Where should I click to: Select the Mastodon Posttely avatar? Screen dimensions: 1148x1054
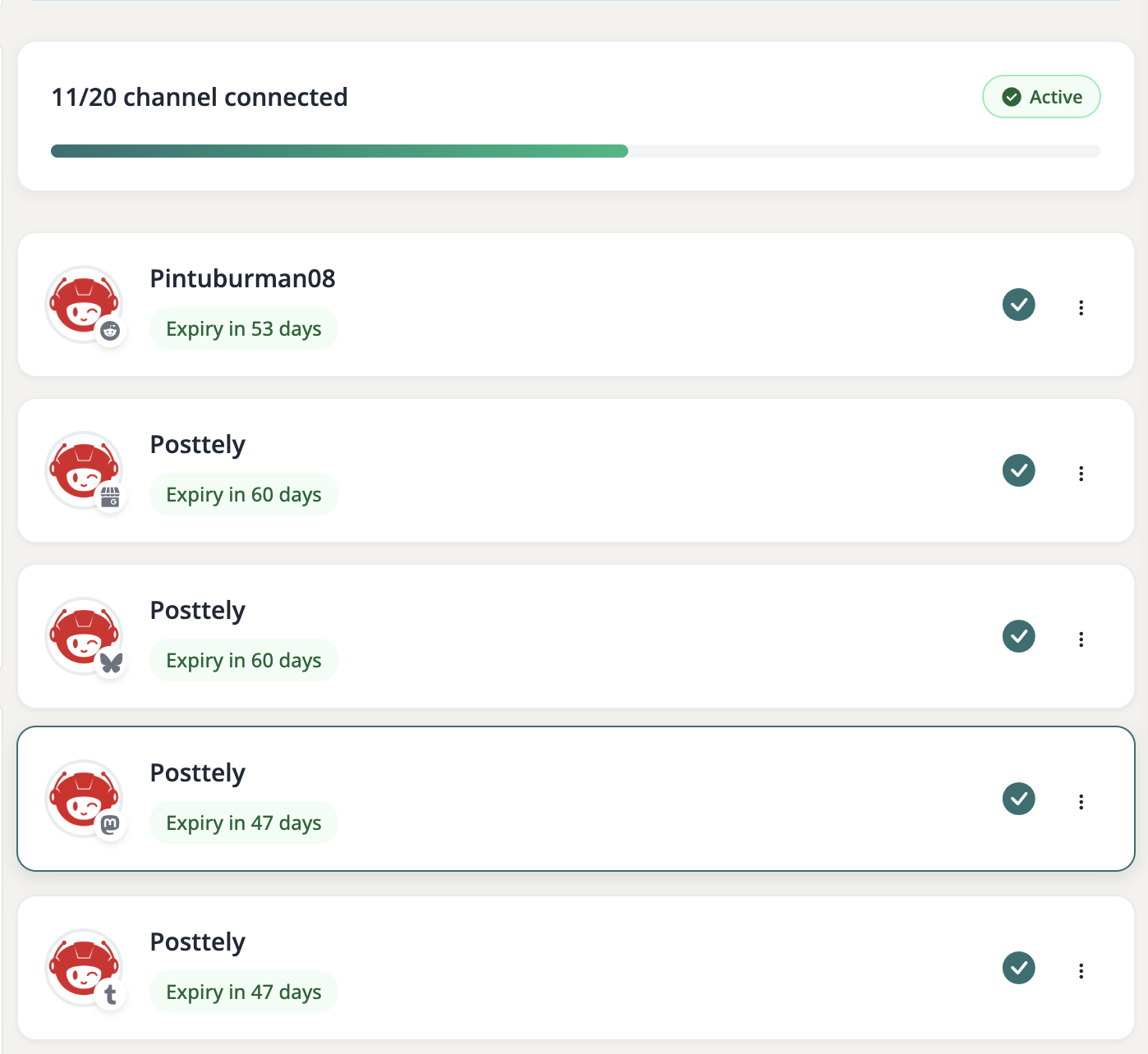click(x=83, y=796)
